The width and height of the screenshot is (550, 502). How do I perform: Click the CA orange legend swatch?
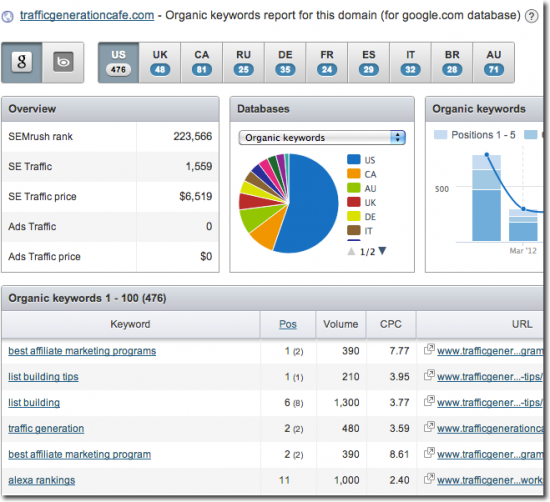(x=354, y=174)
